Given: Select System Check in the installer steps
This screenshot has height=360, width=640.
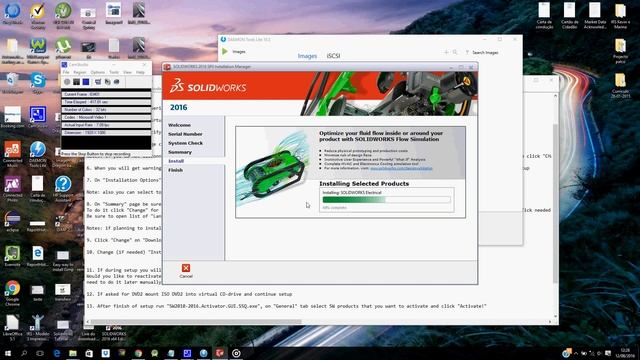Looking at the screenshot, I should (x=185, y=143).
